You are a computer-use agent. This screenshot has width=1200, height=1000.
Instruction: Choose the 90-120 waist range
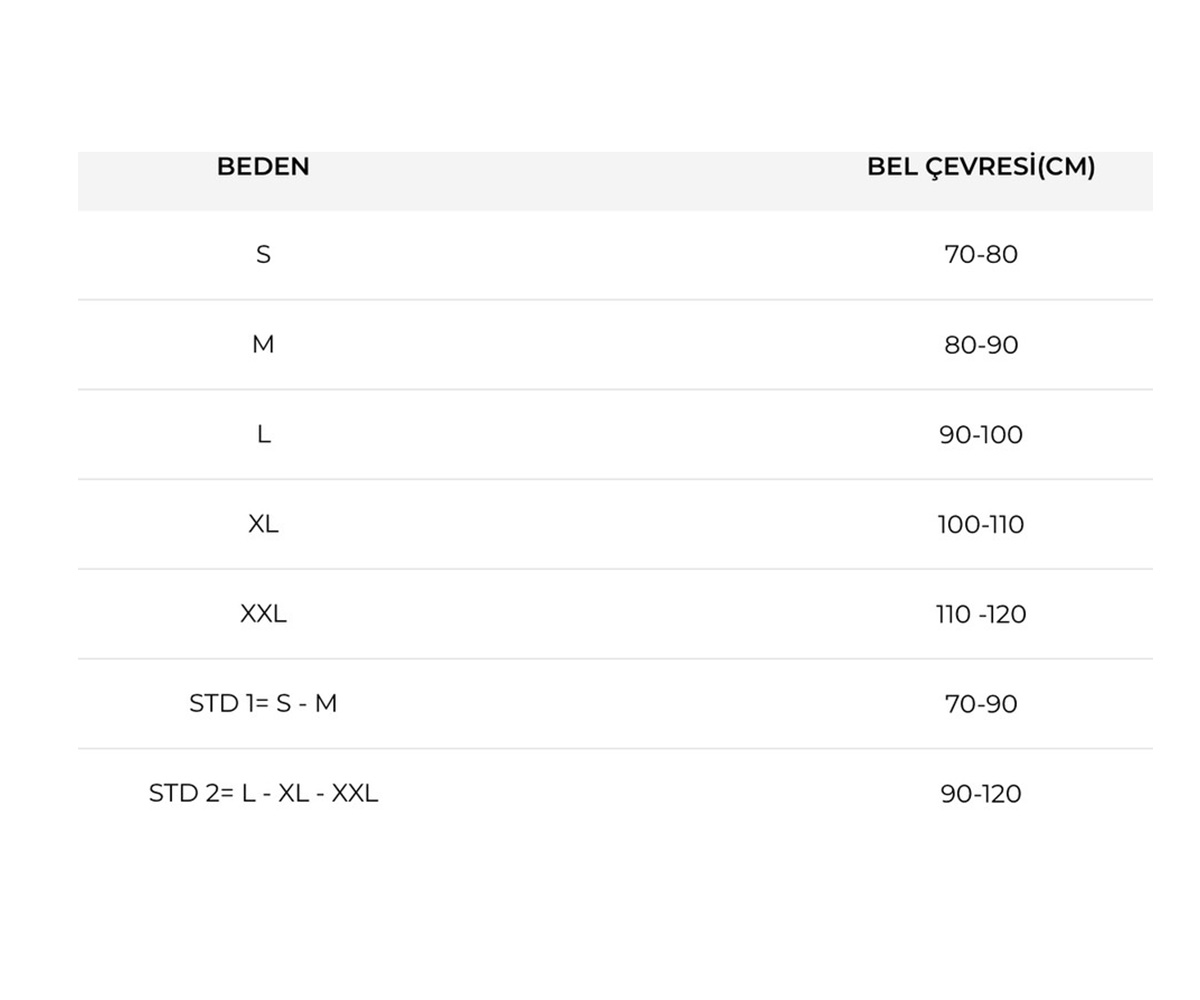click(980, 794)
